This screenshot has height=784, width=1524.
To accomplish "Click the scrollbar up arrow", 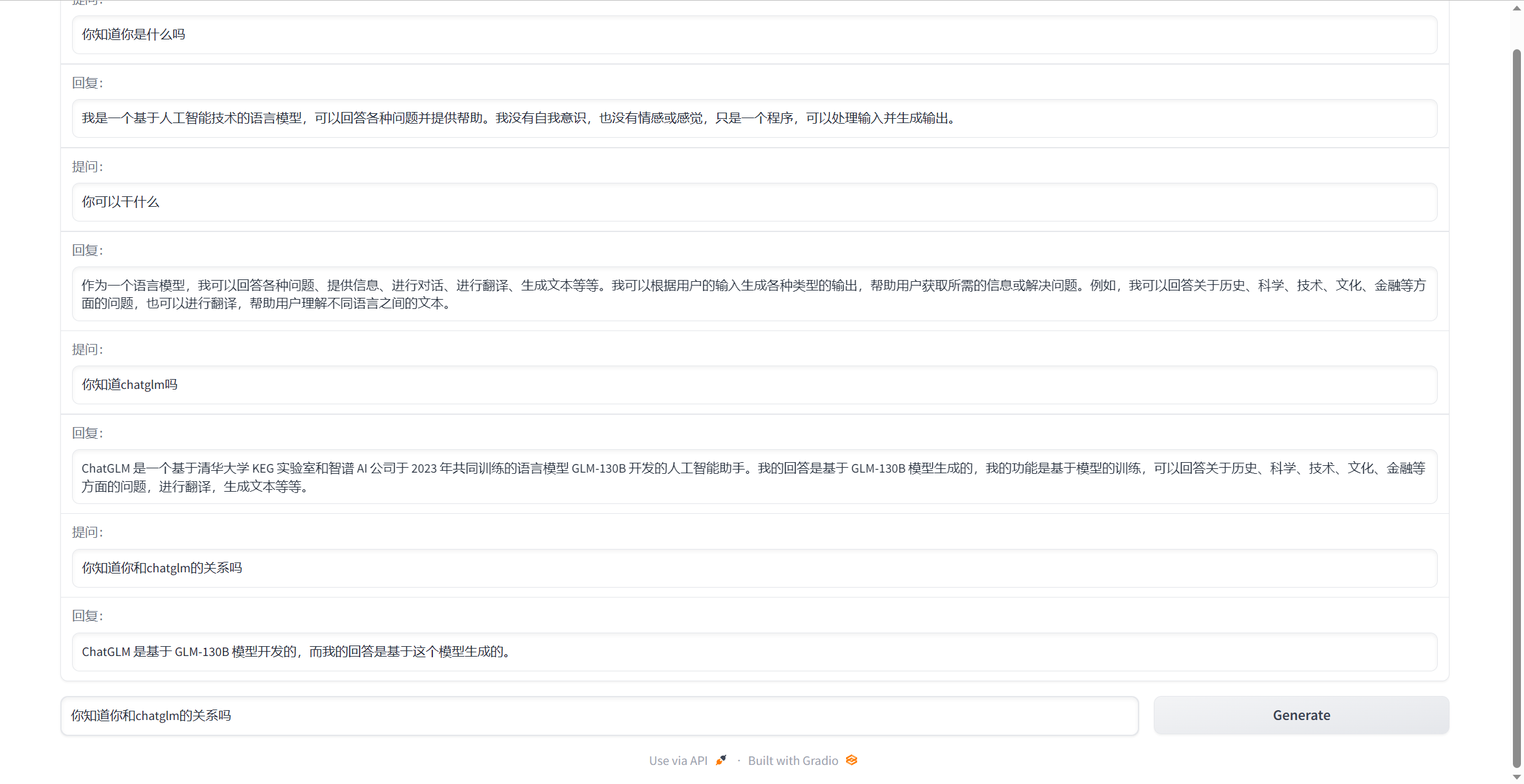I will 1517,8.
